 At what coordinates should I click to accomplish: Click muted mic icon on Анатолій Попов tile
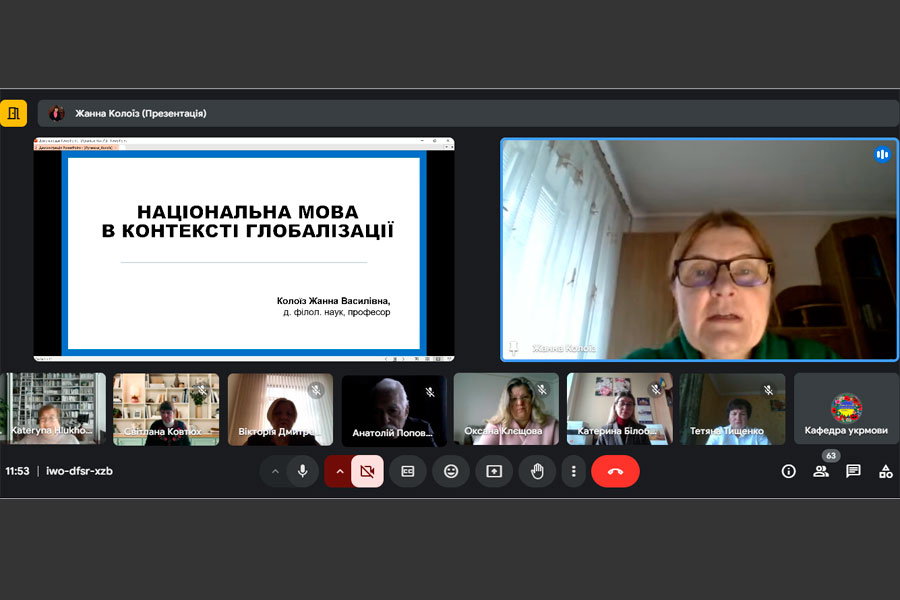click(430, 392)
